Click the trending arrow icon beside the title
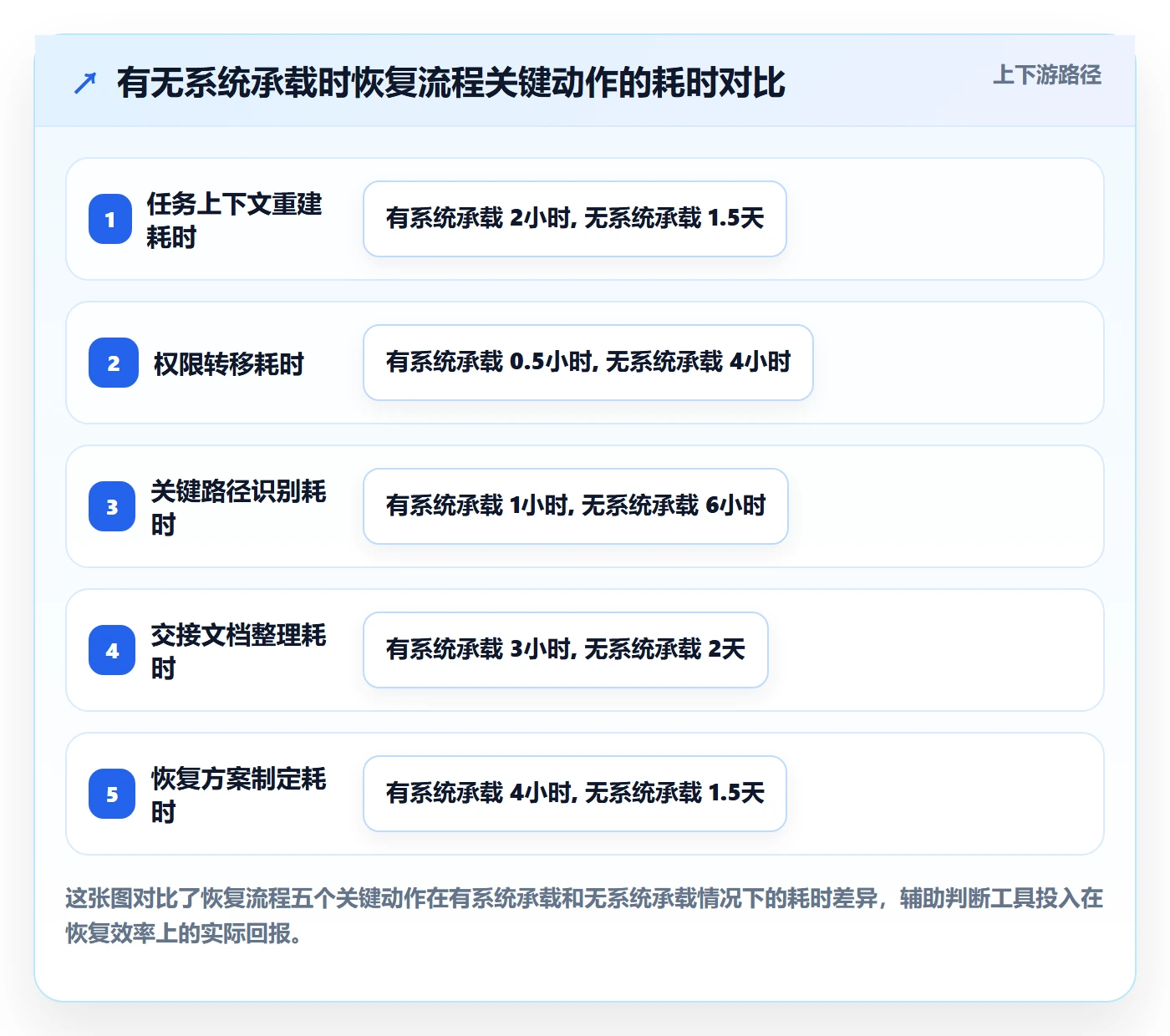This screenshot has width=1170, height=1036. point(85,83)
